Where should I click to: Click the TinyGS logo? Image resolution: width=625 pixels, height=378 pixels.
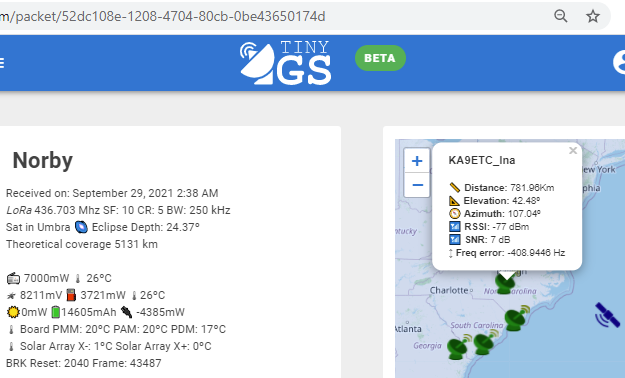coord(285,63)
